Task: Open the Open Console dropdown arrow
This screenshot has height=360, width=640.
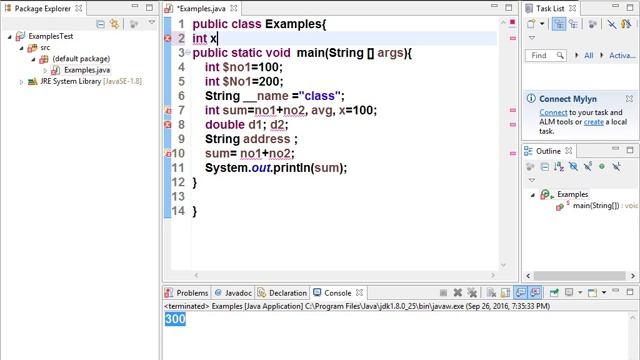Action: tap(603, 293)
